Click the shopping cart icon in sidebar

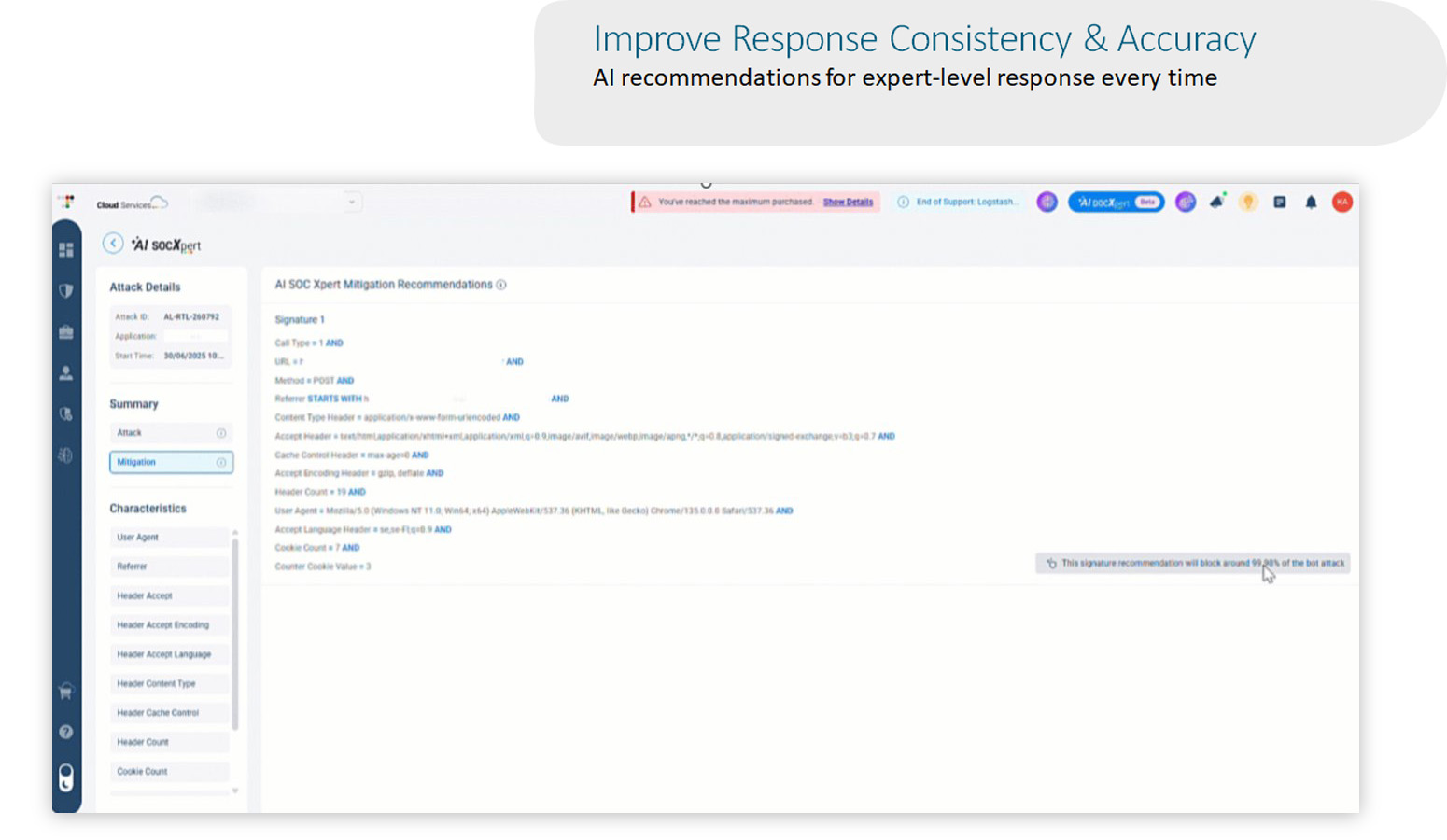pyautogui.click(x=66, y=692)
